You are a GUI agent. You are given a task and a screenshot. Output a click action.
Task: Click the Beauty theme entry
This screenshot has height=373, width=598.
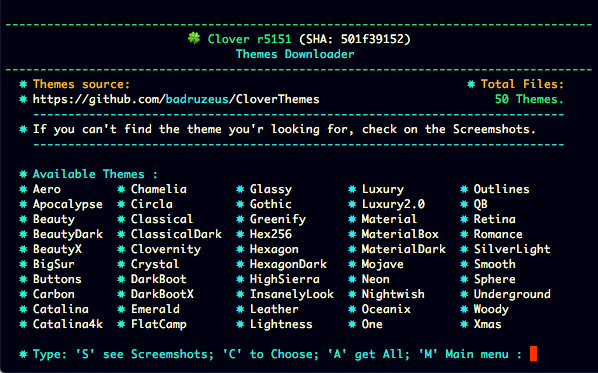pos(54,220)
